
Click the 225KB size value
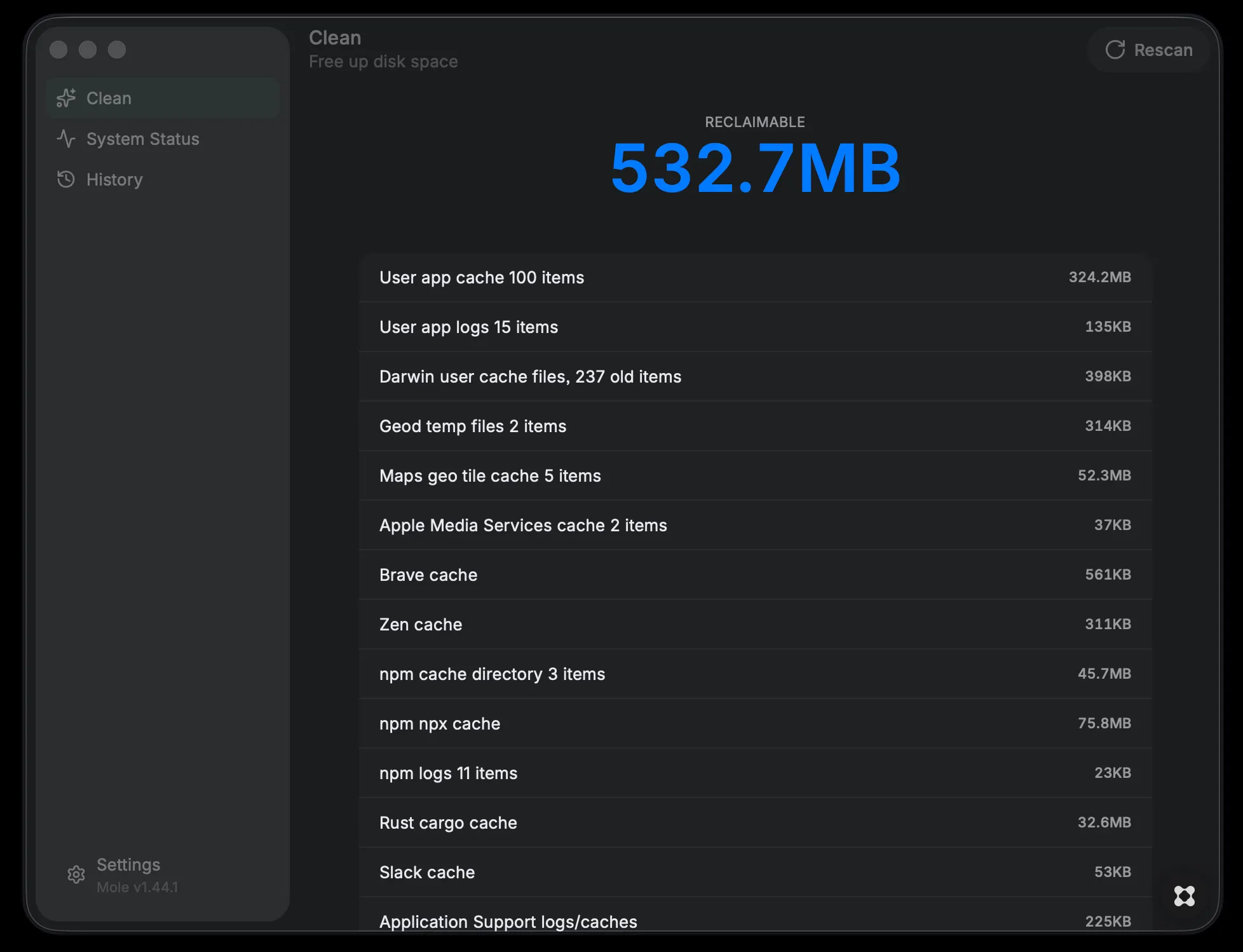[x=1108, y=921]
